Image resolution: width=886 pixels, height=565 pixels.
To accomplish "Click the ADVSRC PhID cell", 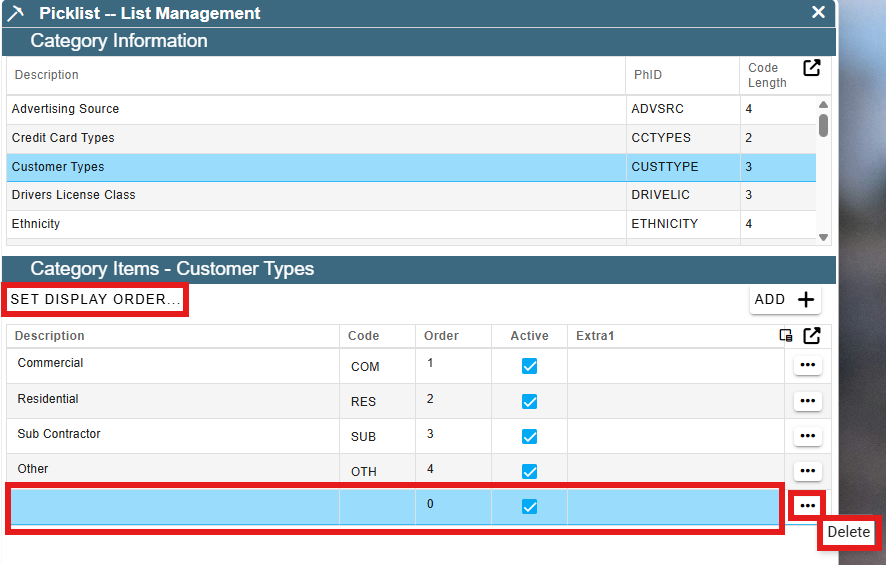I will click(x=683, y=110).
